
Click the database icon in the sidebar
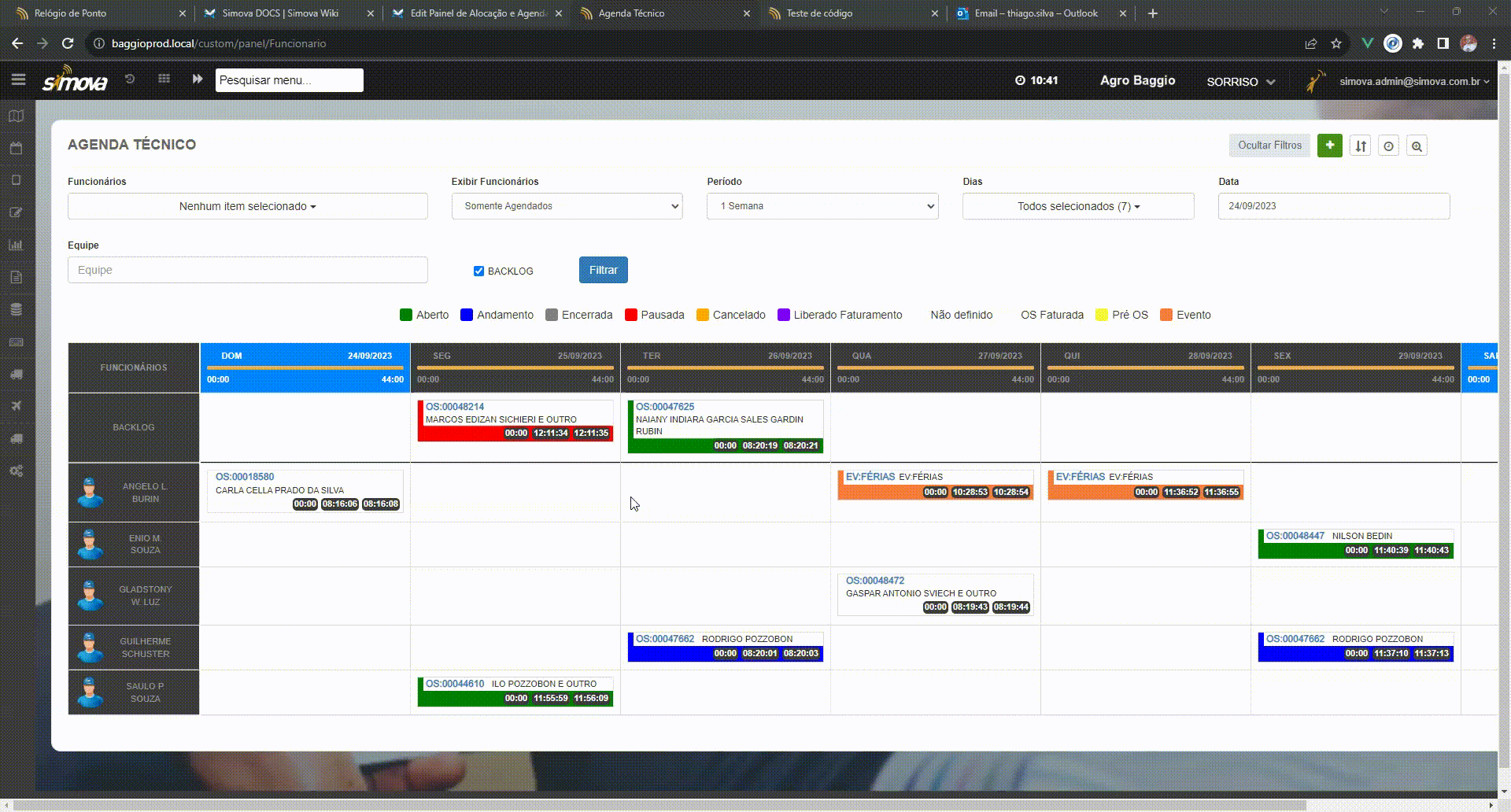pos(16,309)
